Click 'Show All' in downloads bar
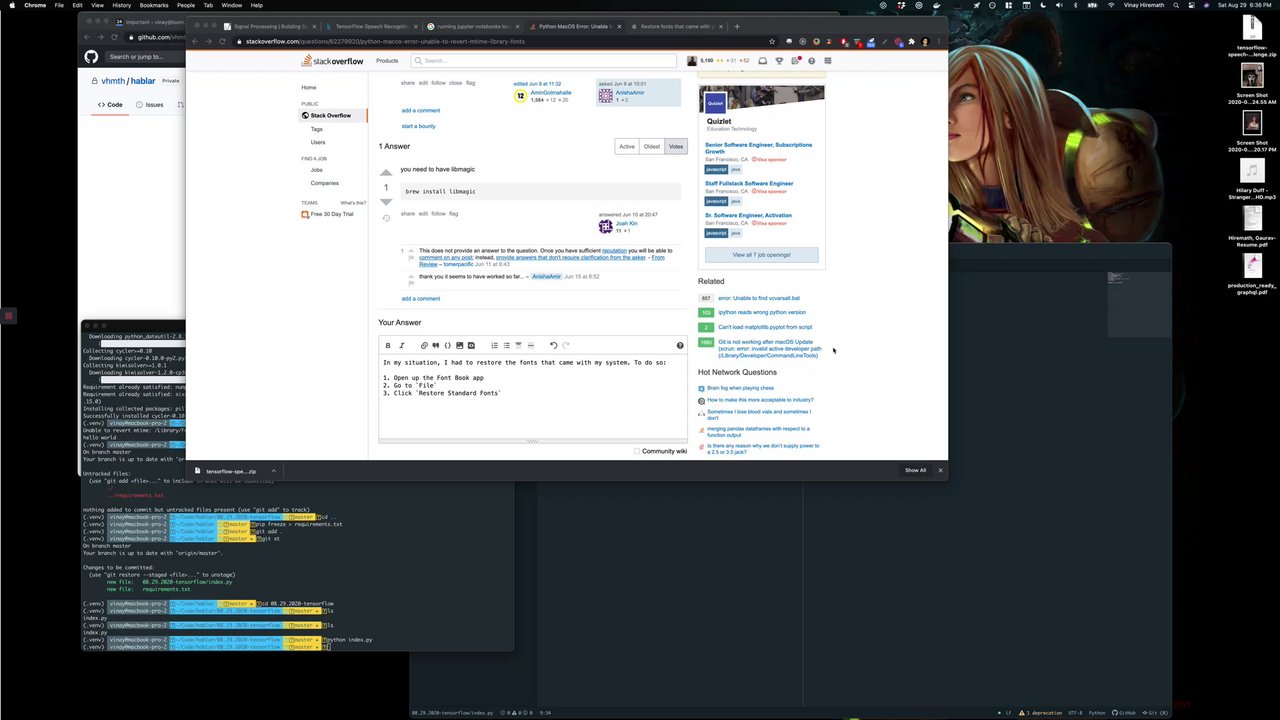The width and height of the screenshot is (1280, 720). coord(915,471)
